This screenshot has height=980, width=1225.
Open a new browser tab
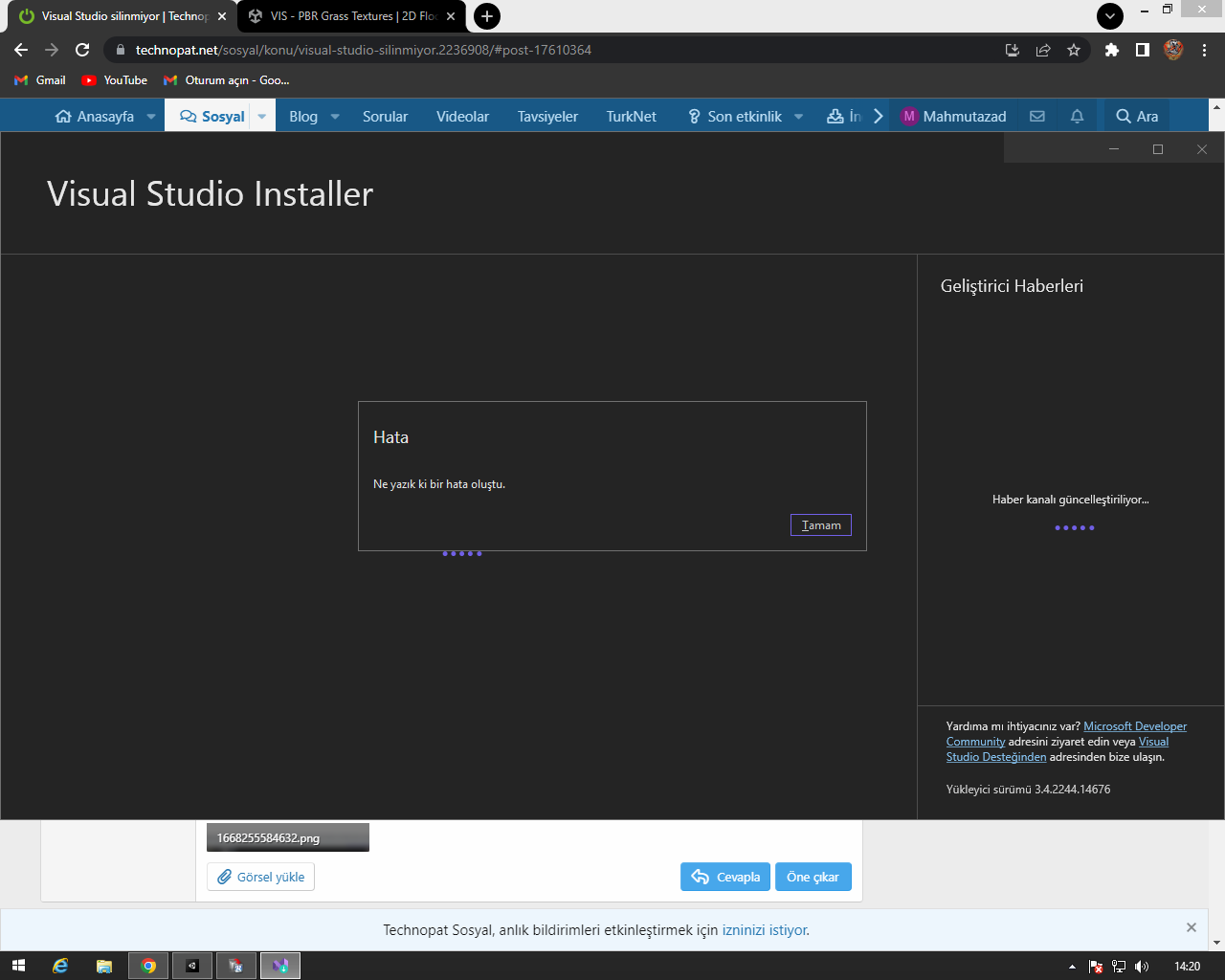point(487,16)
